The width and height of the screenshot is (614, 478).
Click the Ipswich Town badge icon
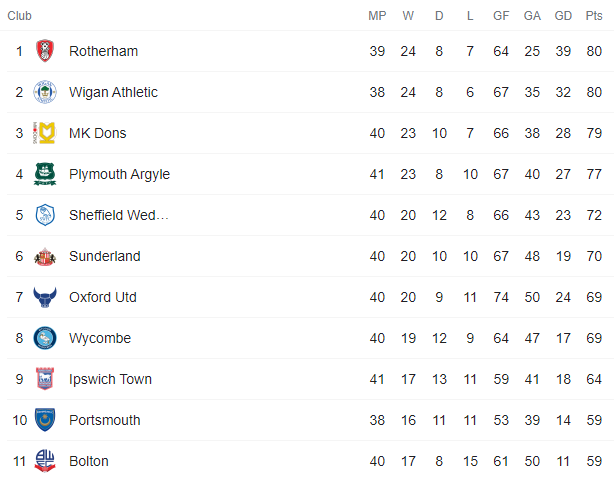(x=45, y=379)
